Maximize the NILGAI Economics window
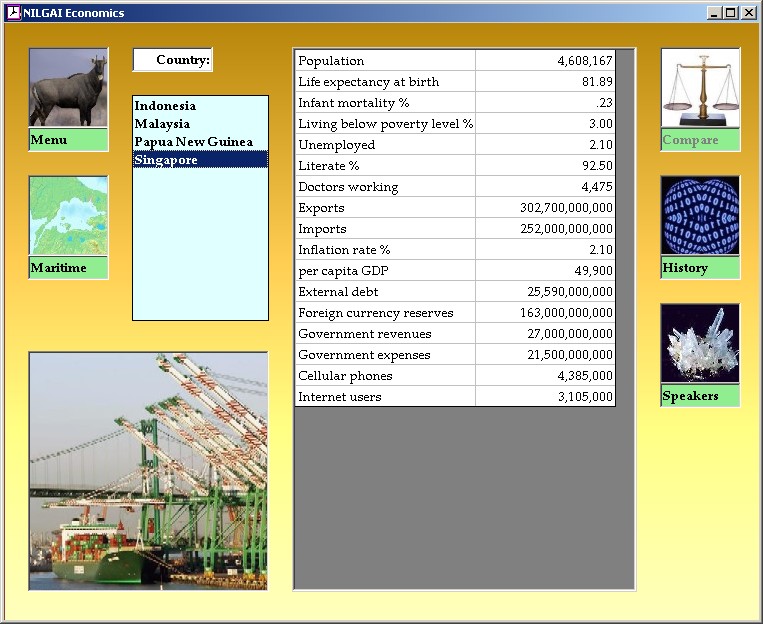Viewport: 763px width, 624px height. click(x=731, y=13)
